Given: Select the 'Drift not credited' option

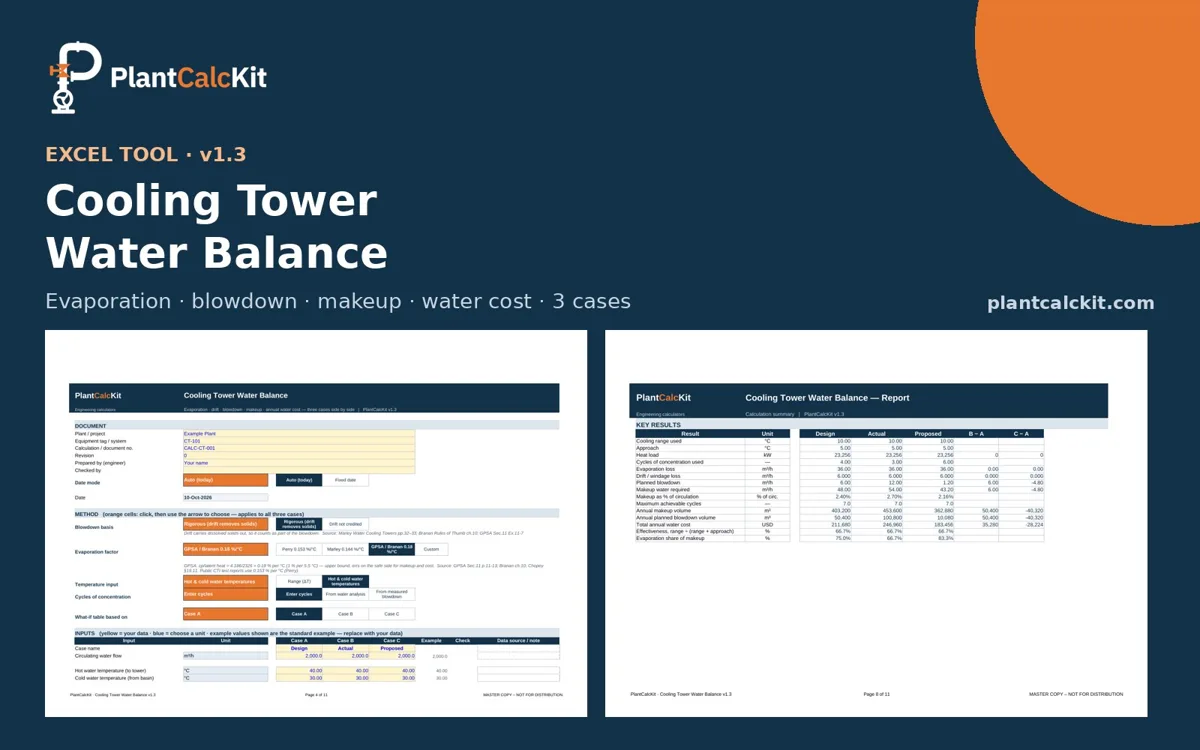Looking at the screenshot, I should 345,524.
